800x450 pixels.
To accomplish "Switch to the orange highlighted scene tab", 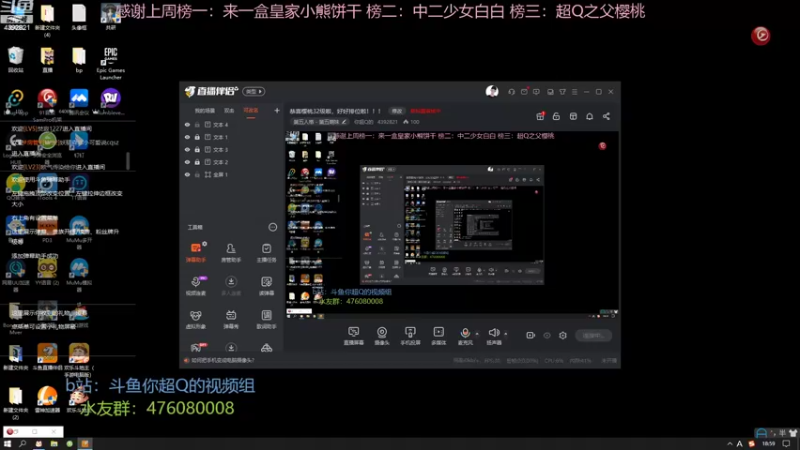I will pyautogui.click(x=251, y=111).
